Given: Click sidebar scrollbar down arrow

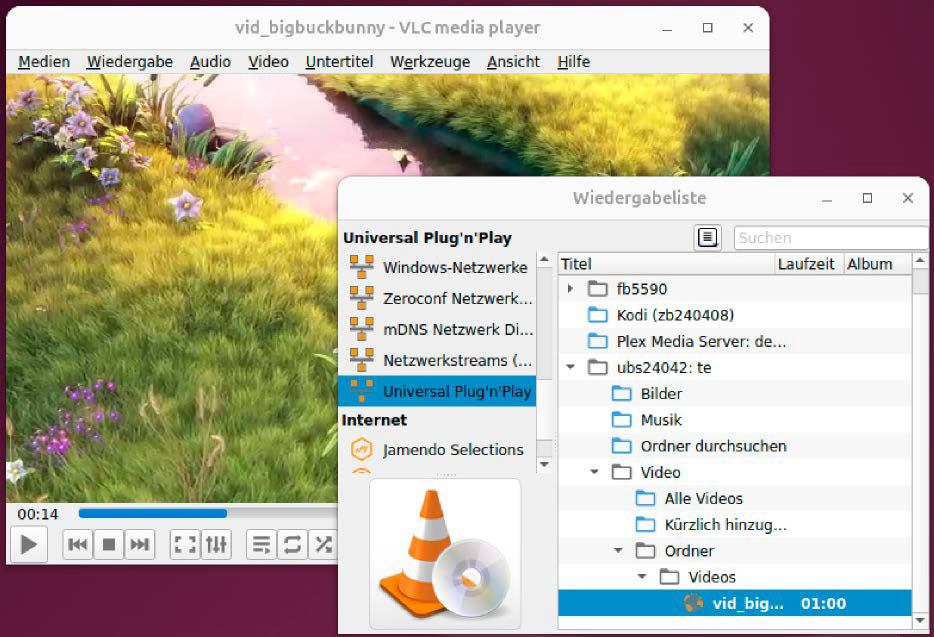Looking at the screenshot, I should (x=544, y=464).
